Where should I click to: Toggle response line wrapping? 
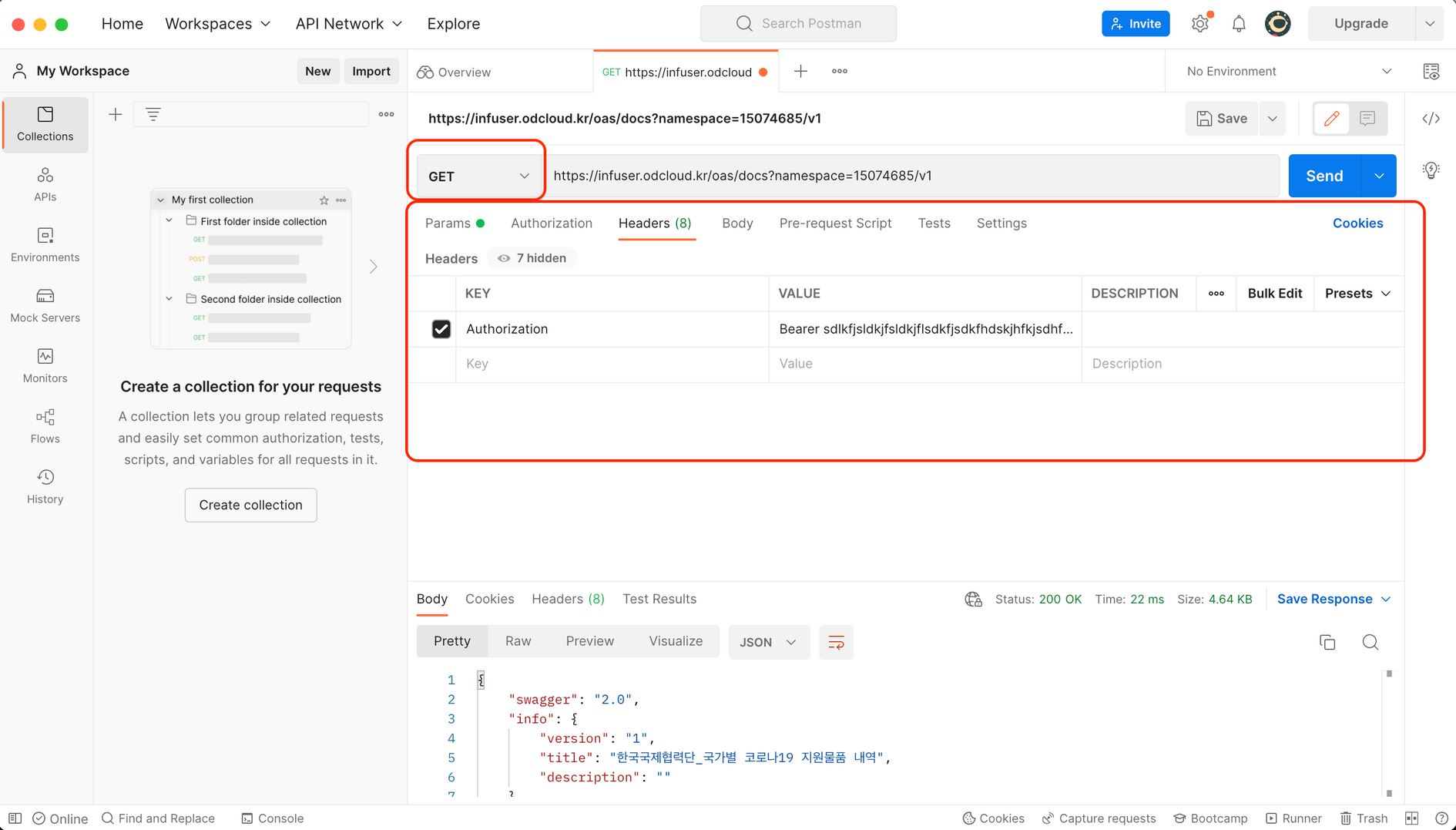pos(836,643)
